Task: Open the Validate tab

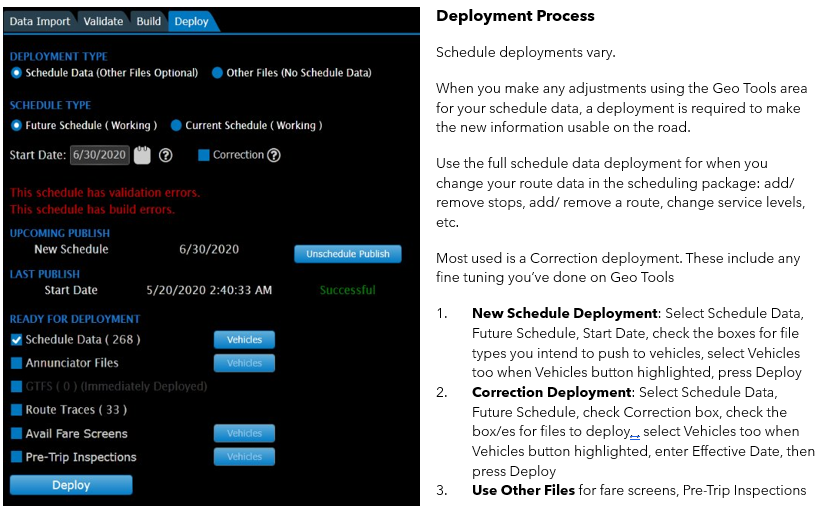Action: [103, 21]
